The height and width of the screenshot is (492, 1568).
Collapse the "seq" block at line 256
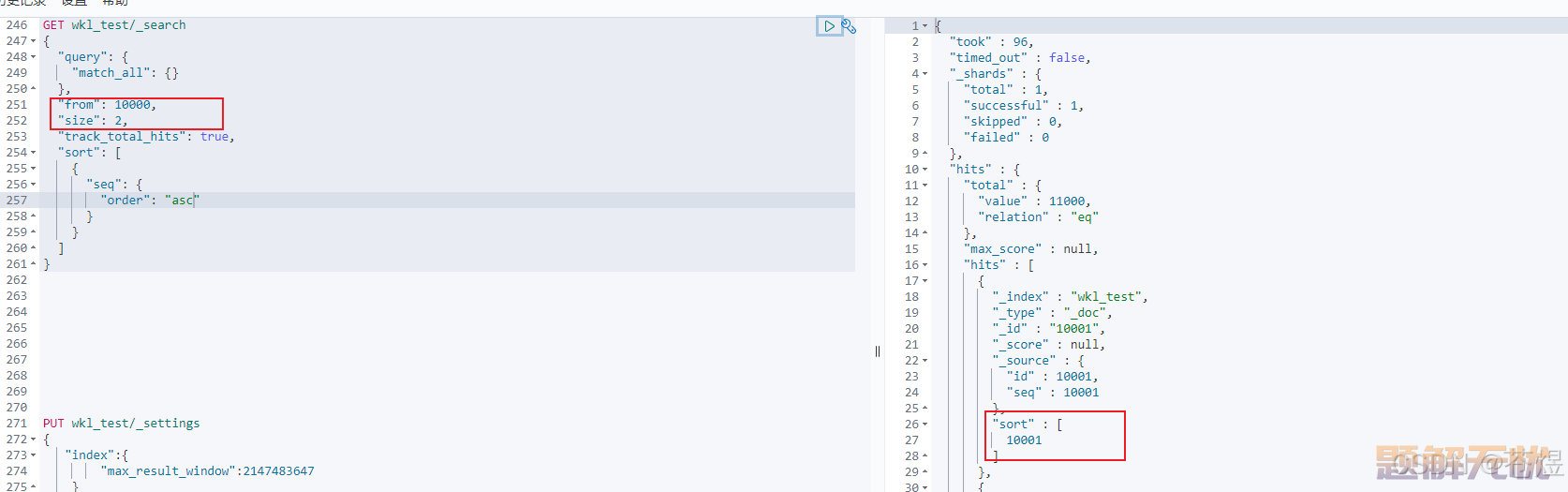pyautogui.click(x=34, y=185)
